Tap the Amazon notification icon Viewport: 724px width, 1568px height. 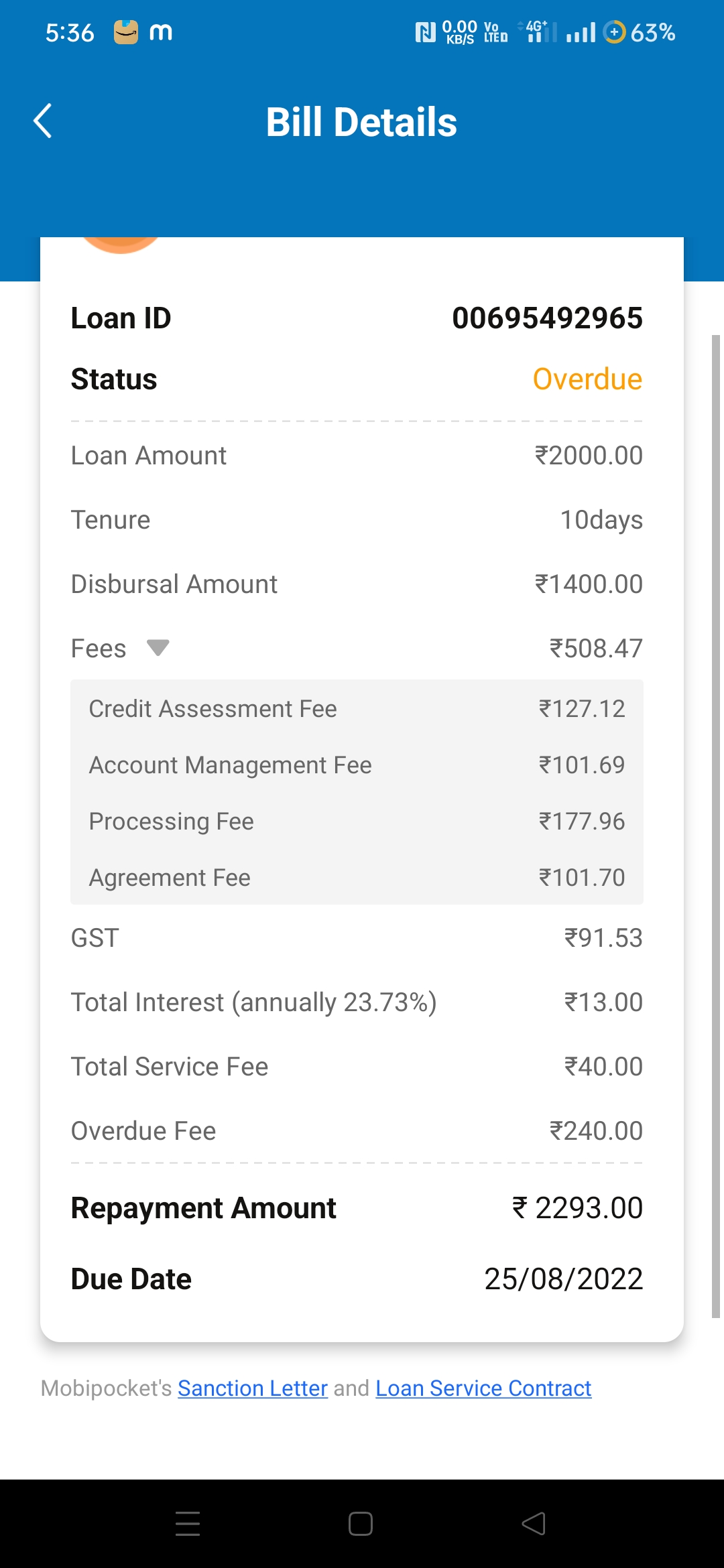(125, 32)
